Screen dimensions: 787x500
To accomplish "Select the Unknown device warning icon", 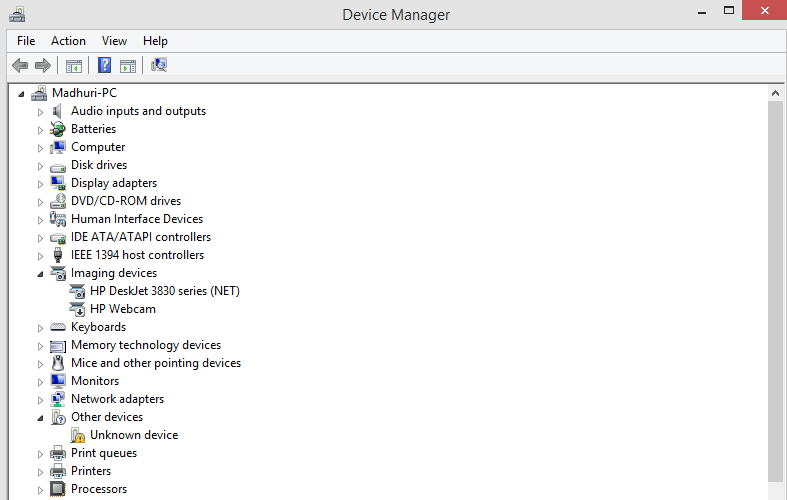I will (78, 435).
